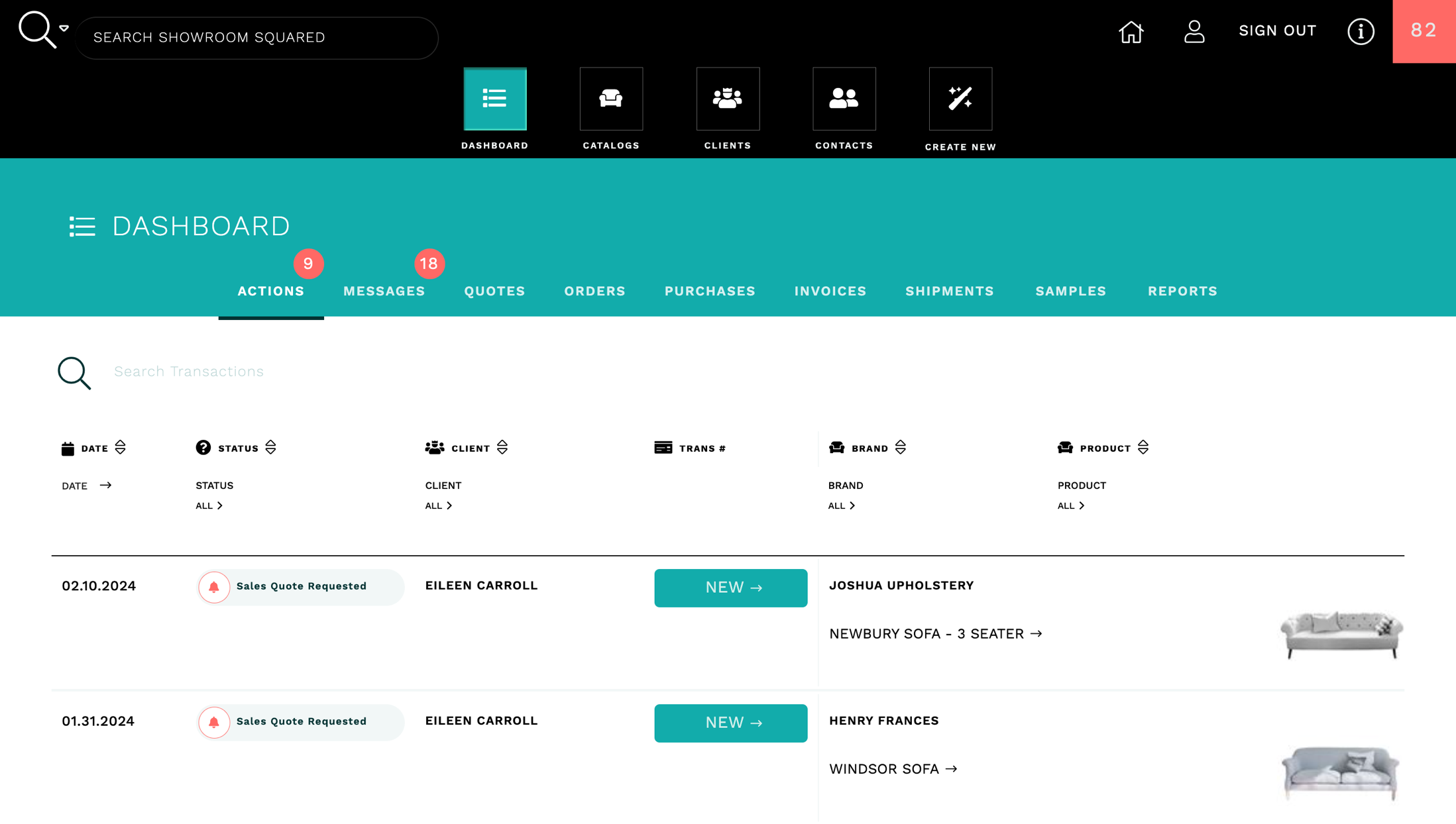
Task: Toggle sort order on Brand column
Action: (x=900, y=448)
